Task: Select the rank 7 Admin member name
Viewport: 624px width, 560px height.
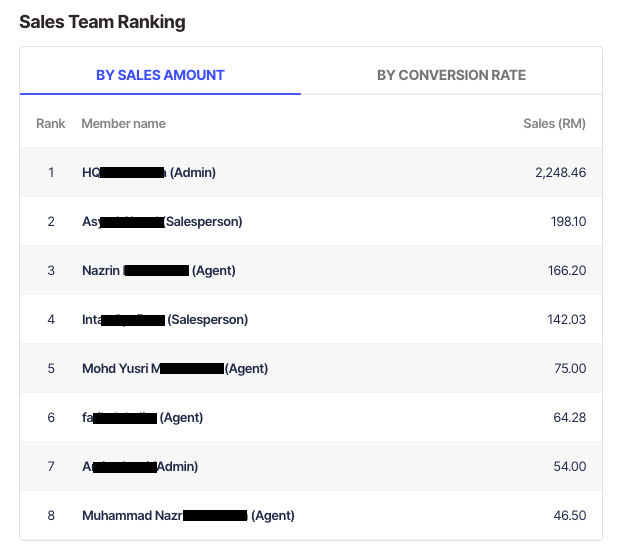Action: [140, 466]
